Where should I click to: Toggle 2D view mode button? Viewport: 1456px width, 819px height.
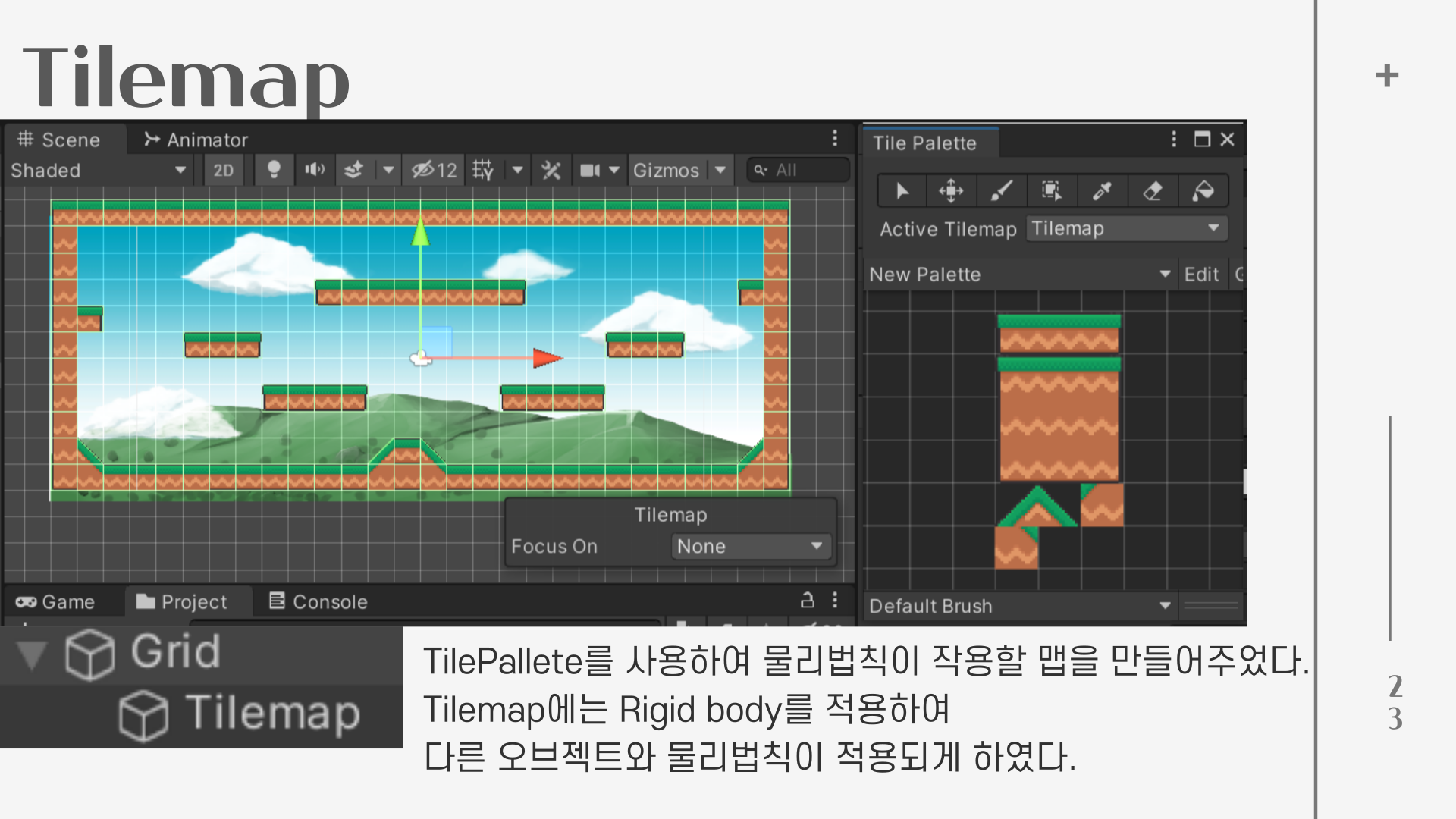223,170
